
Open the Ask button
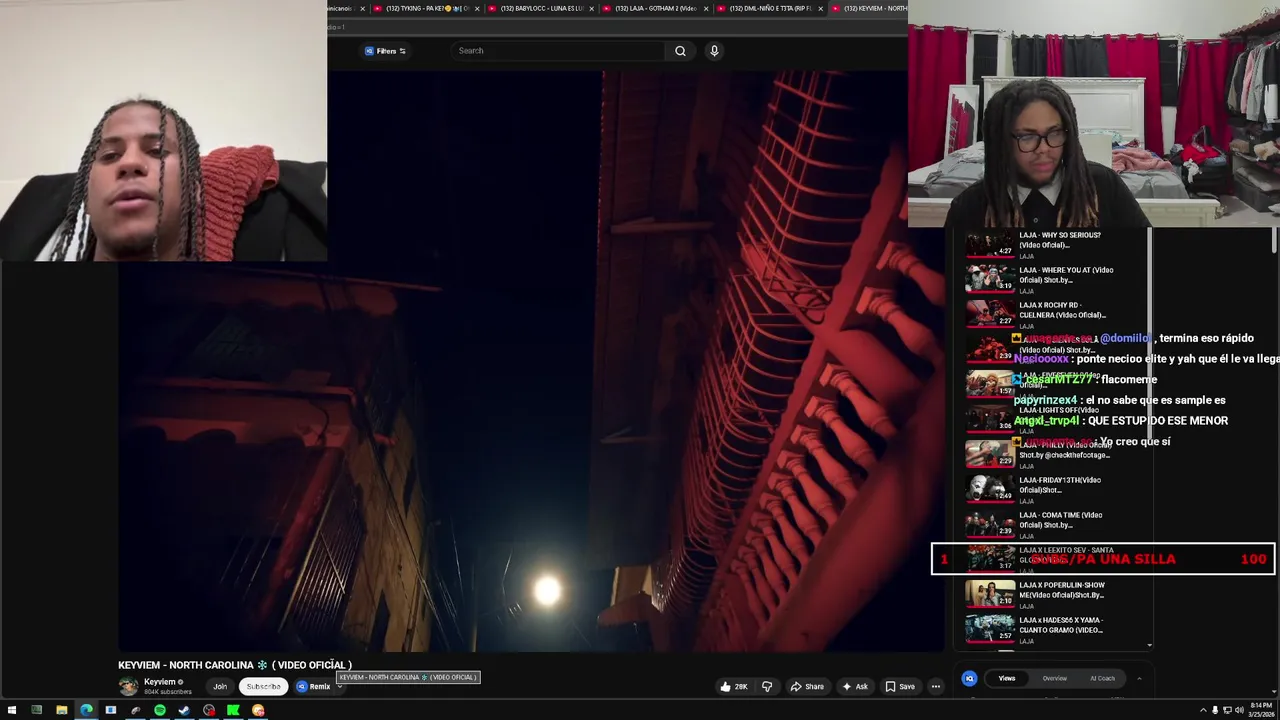855,686
